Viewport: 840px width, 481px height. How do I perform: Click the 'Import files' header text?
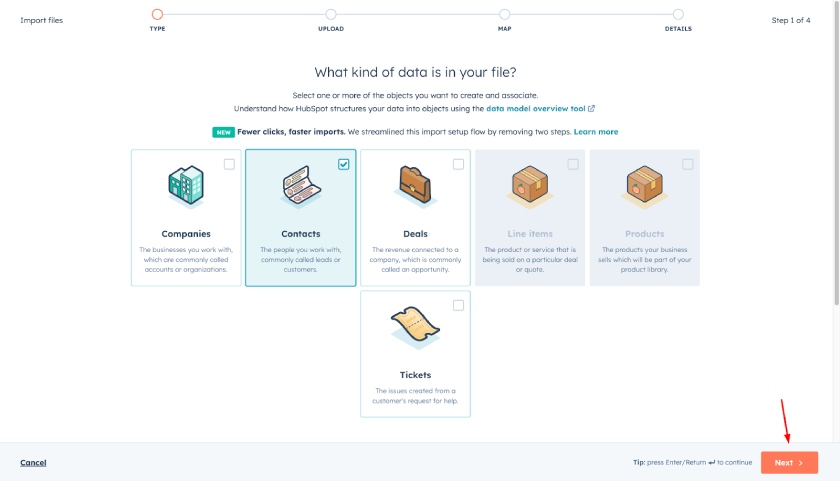tap(42, 20)
